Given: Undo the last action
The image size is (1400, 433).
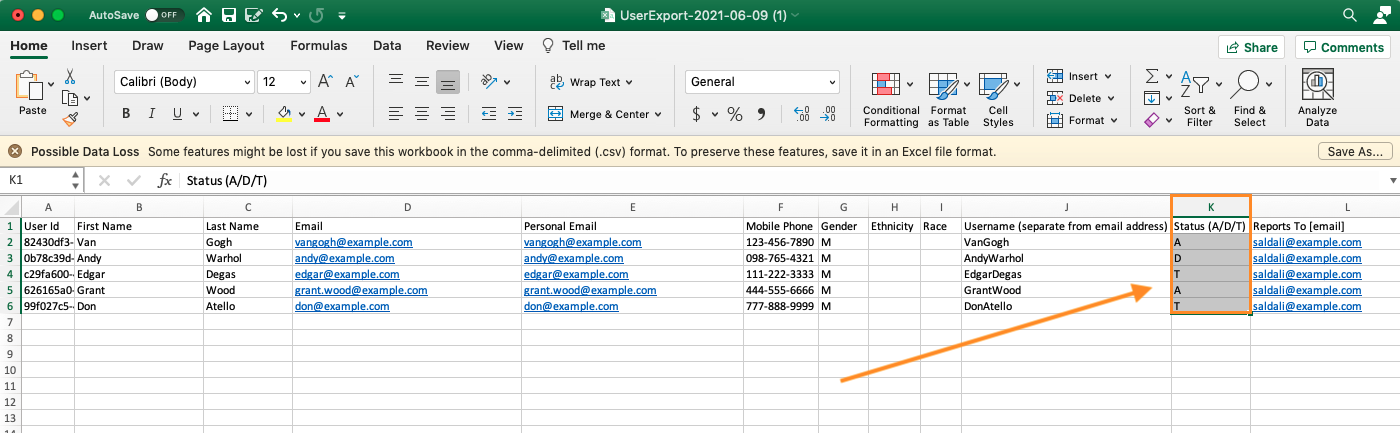Looking at the screenshot, I should pyautogui.click(x=280, y=16).
